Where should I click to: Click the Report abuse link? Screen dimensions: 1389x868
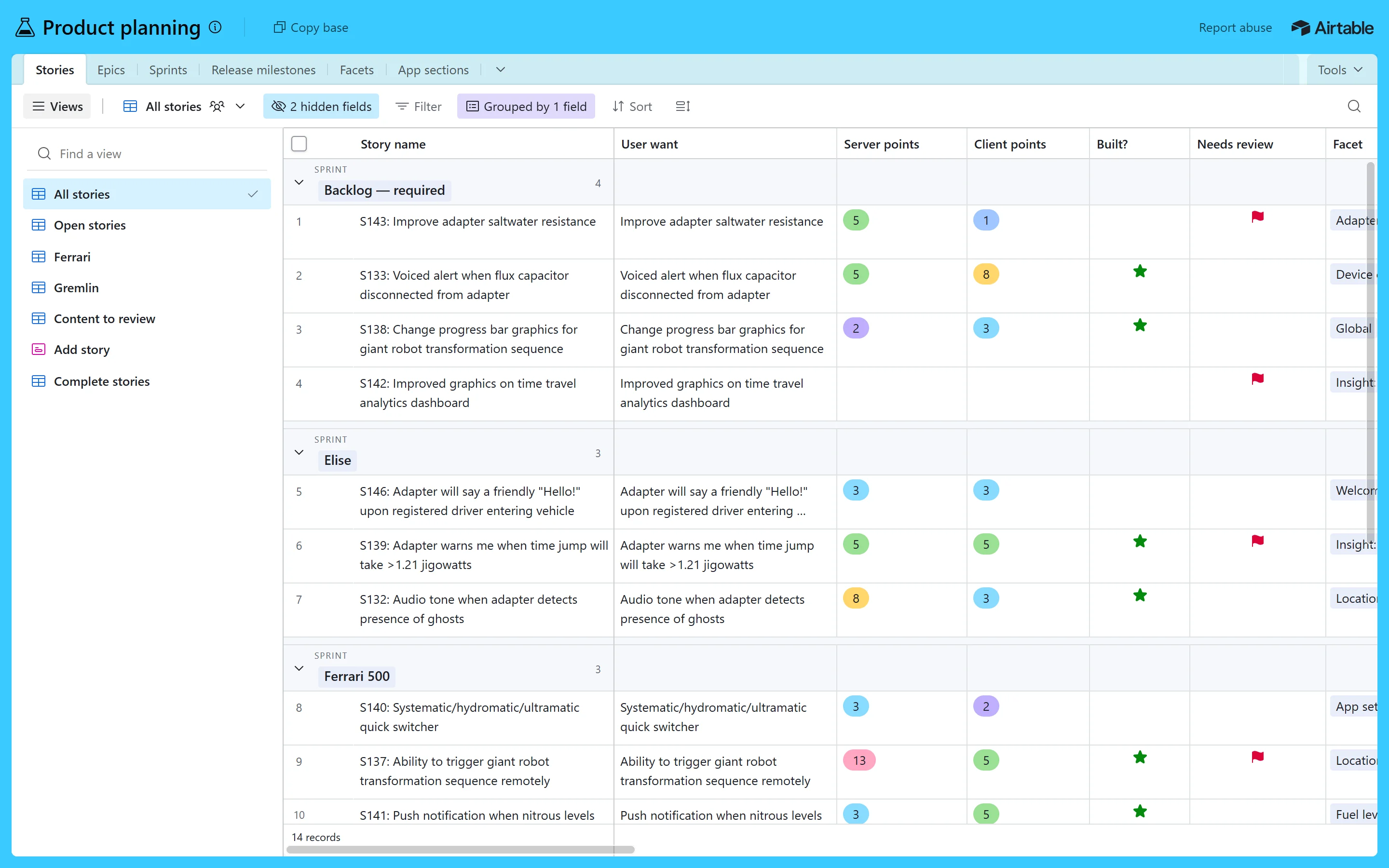pyautogui.click(x=1235, y=27)
